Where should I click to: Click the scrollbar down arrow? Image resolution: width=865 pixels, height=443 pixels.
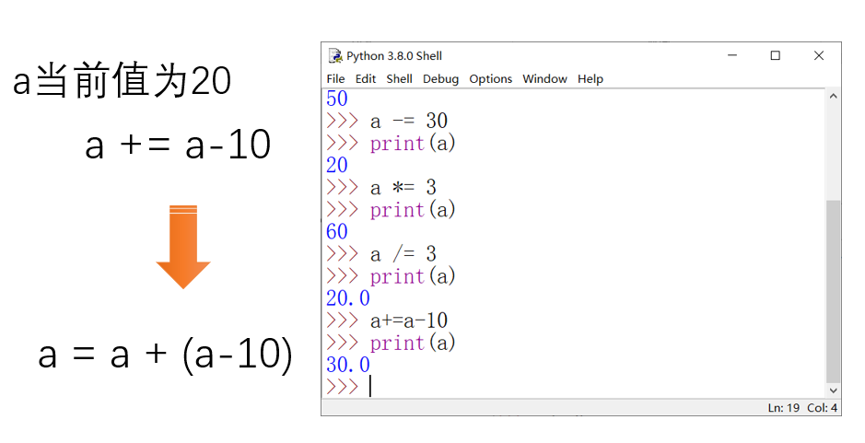pos(833,391)
